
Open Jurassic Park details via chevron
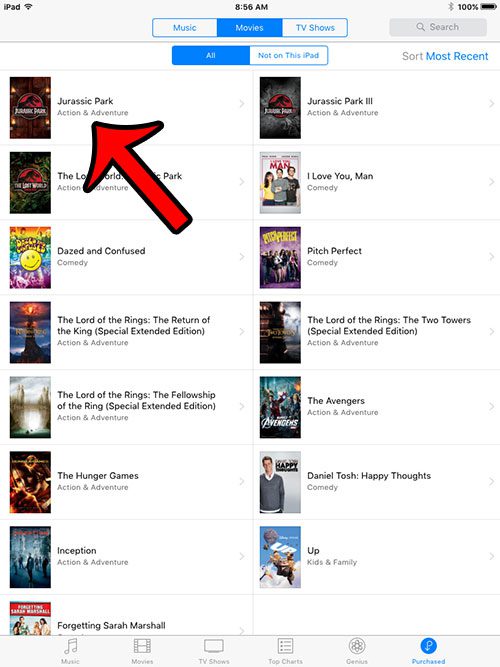pos(242,103)
